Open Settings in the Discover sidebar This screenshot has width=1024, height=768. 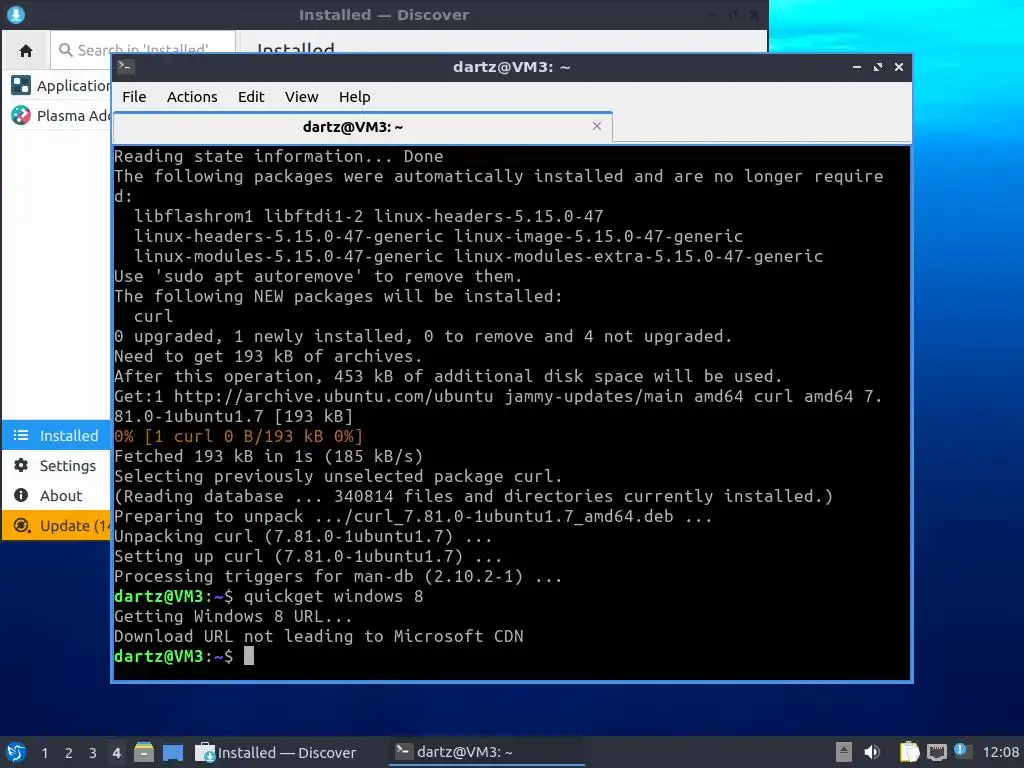[x=57, y=466]
